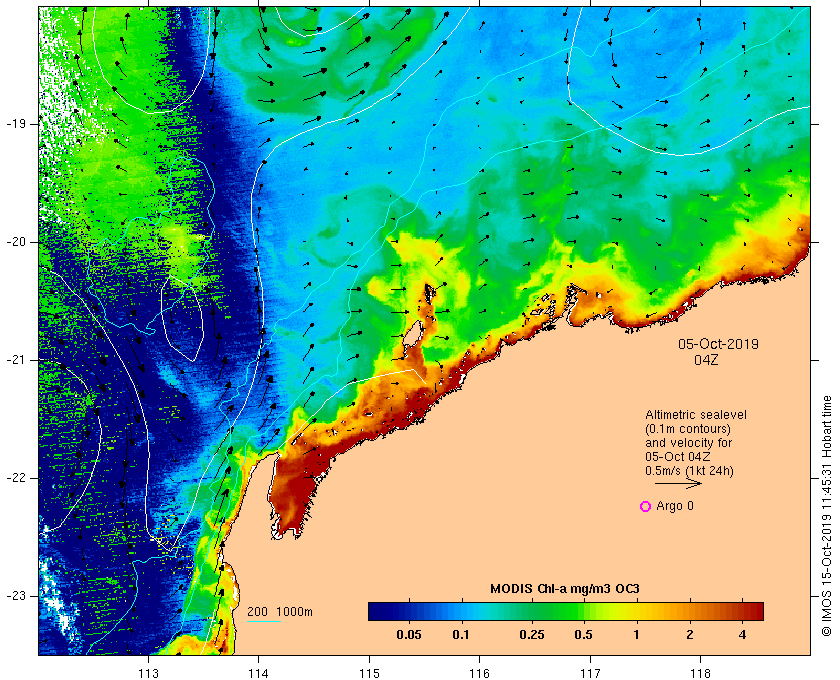Click the colorbar title 'MODIS Chl-a mg/m3 OC3'
Viewport: 840px width, 680px height.
click(x=565, y=589)
